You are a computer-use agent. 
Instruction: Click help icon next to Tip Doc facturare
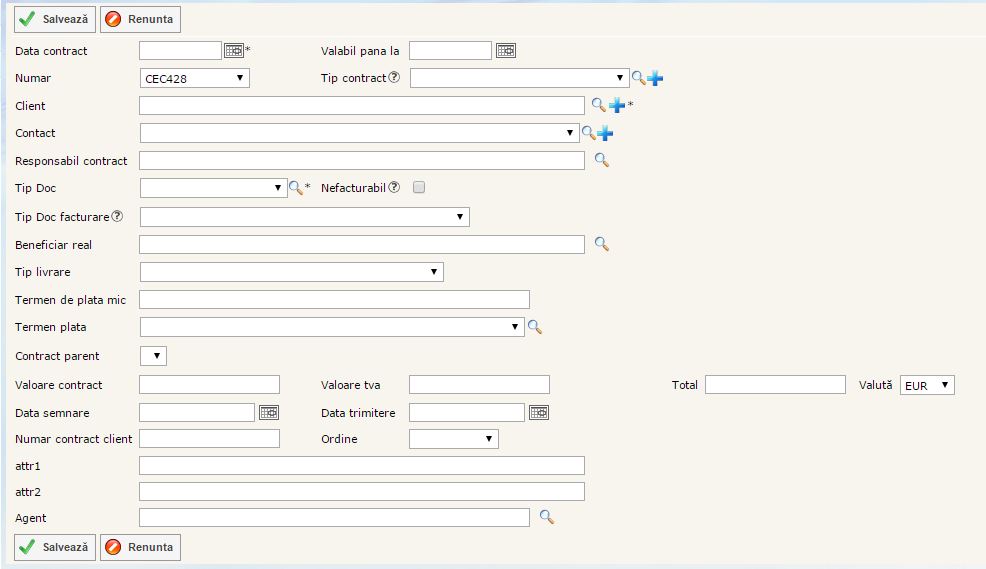pos(118,216)
